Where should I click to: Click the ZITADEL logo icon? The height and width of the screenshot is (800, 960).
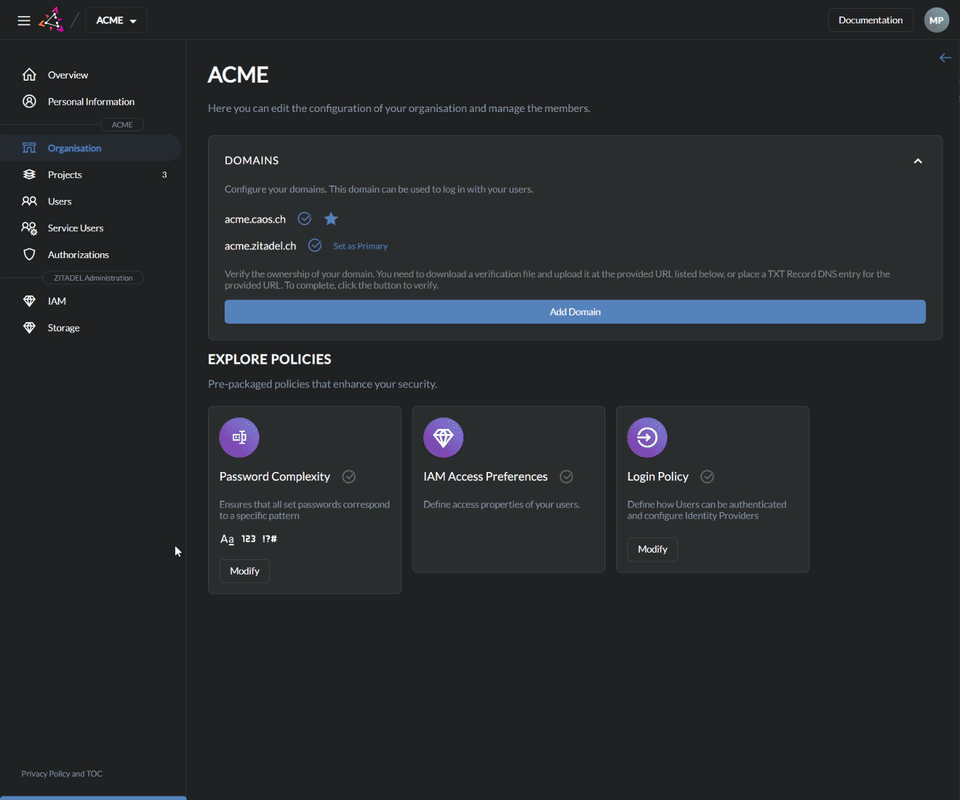coord(50,20)
